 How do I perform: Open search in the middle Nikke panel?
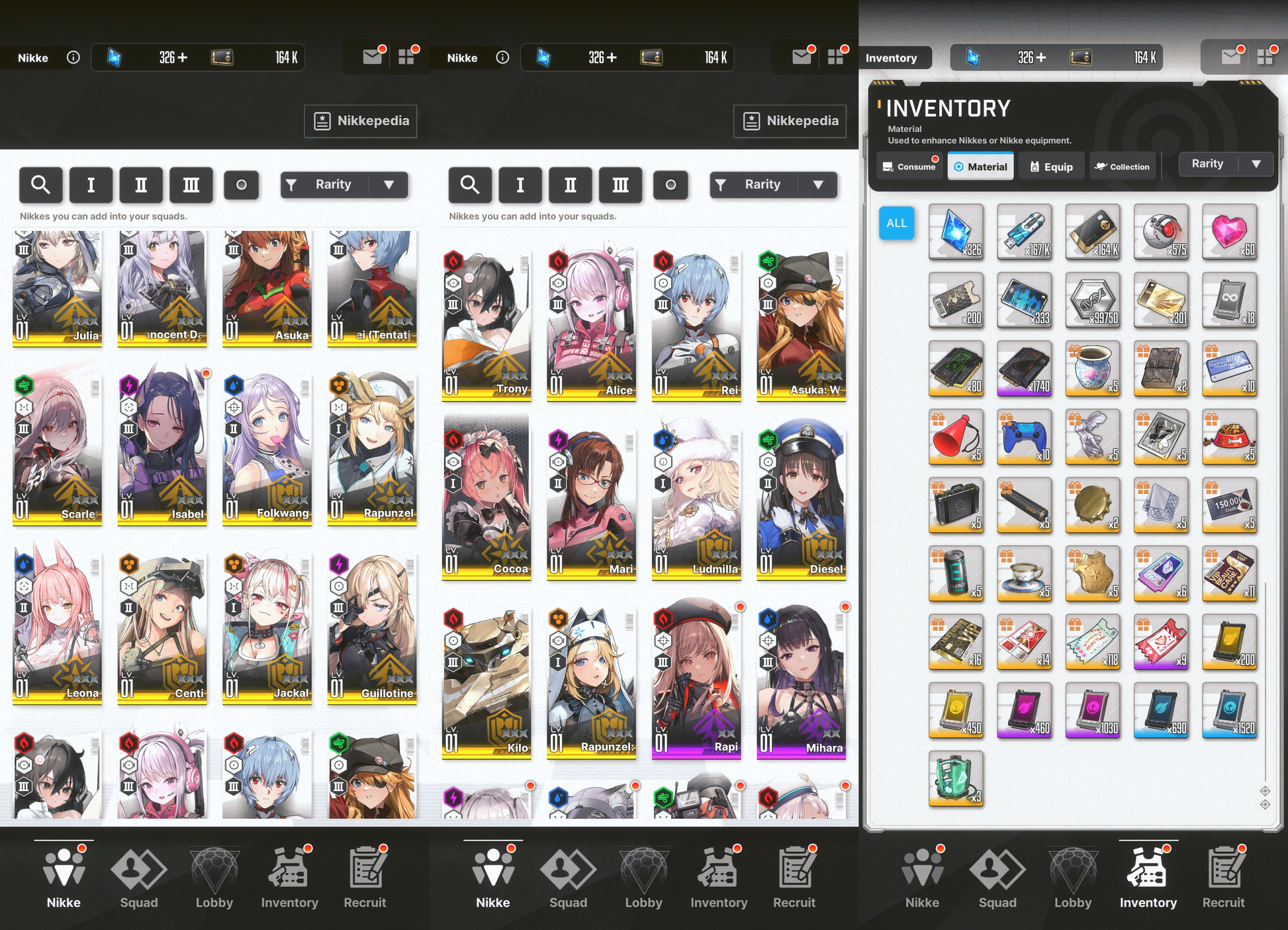(470, 185)
